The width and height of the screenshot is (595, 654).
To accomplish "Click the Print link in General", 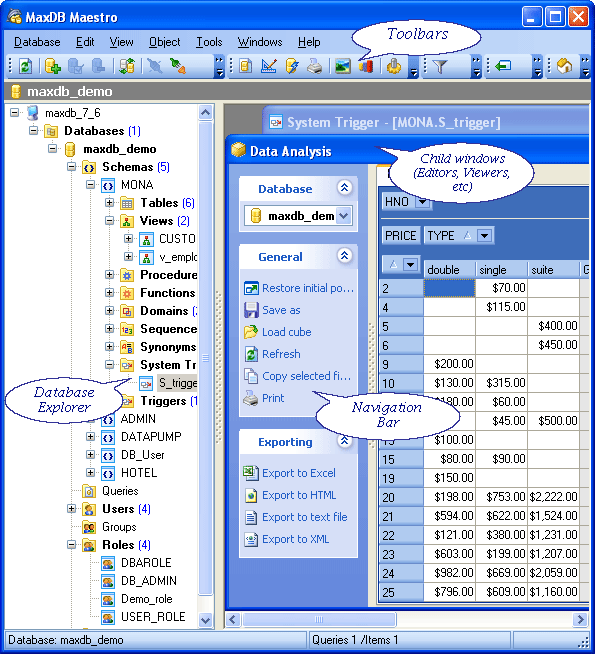I will coord(273,398).
